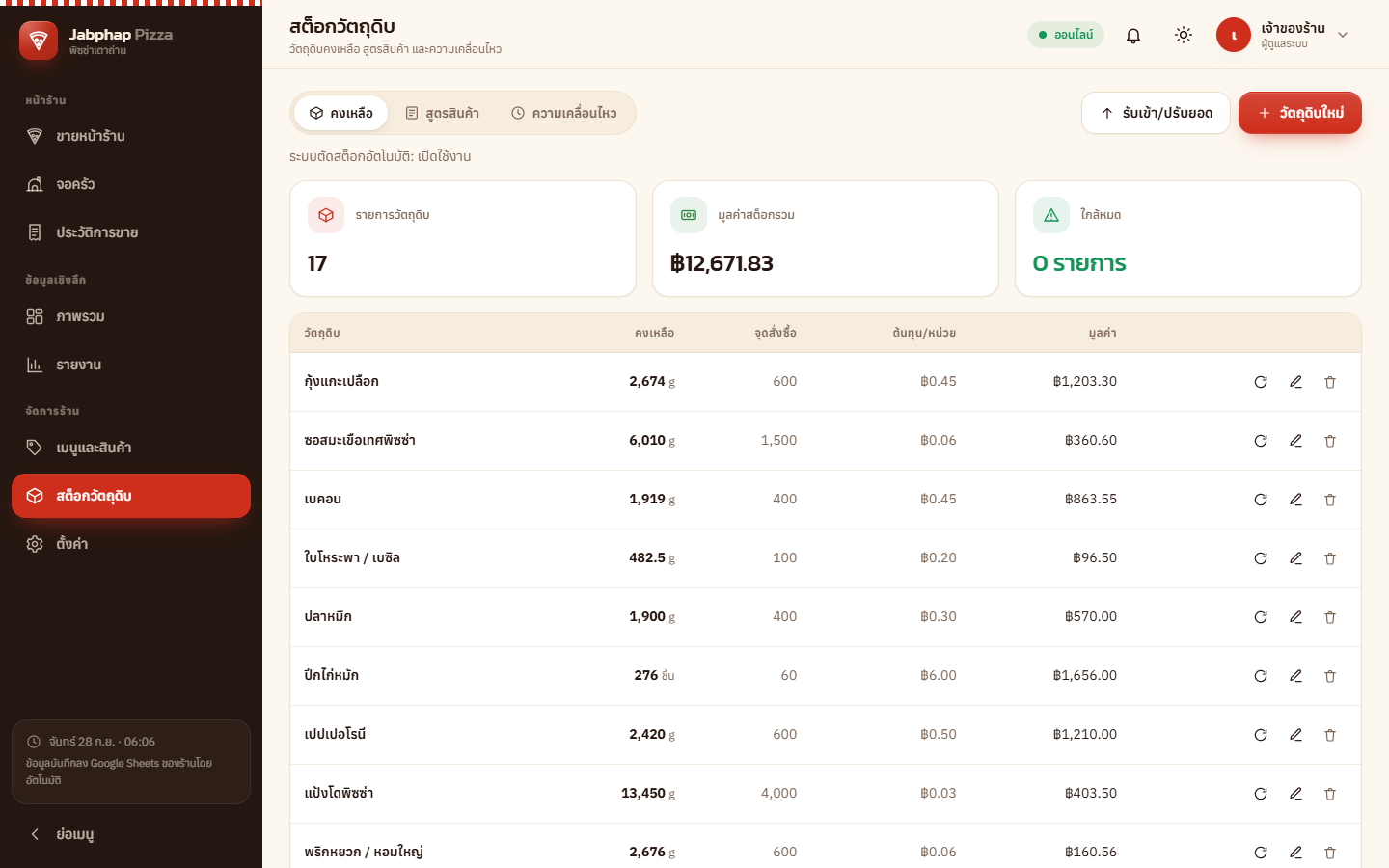Image resolution: width=1389 pixels, height=868 pixels.
Task: Adjust stock for ปลาหมึก refresh icon
Action: (1261, 617)
